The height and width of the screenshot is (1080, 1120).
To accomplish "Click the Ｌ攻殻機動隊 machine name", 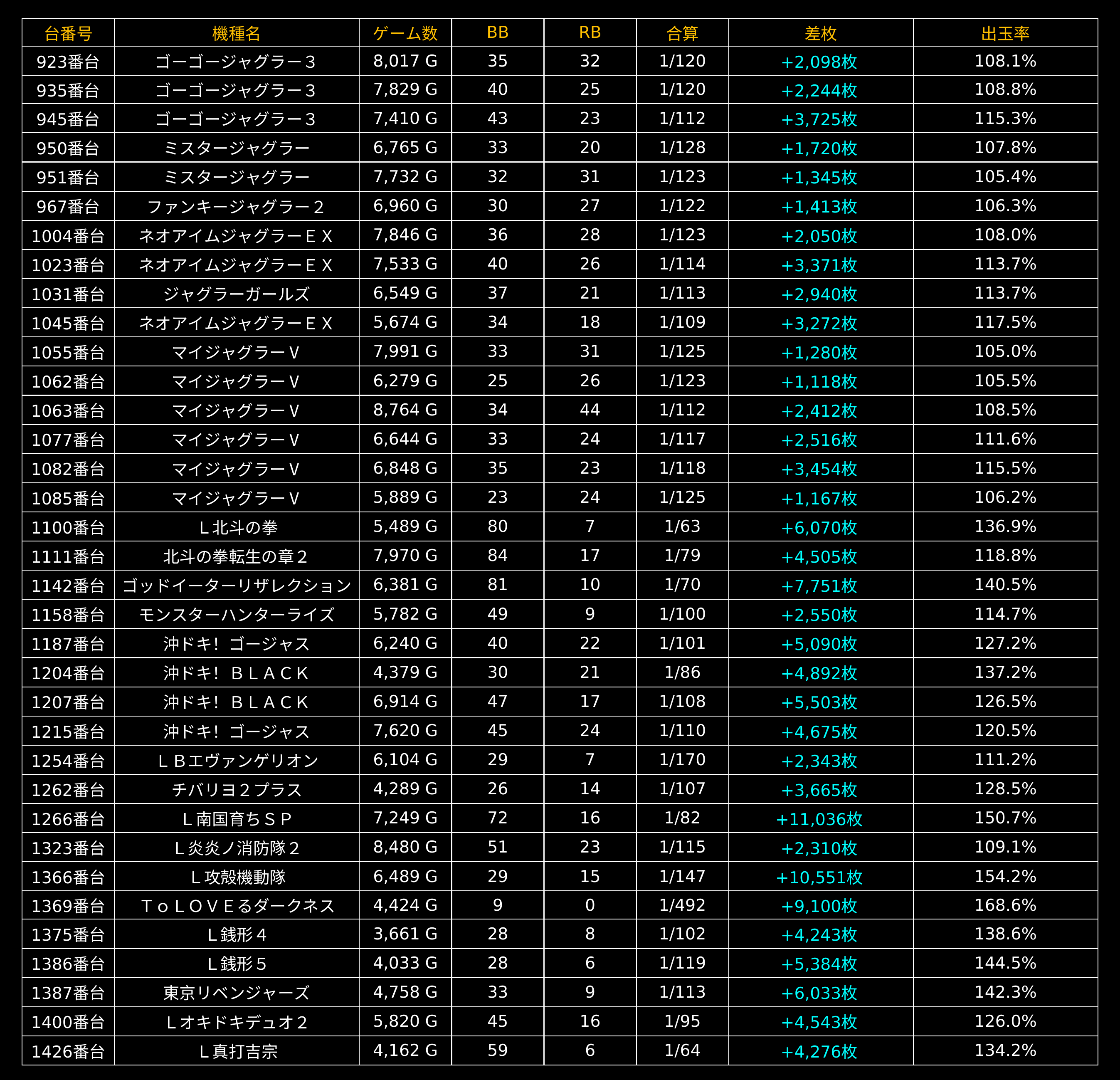I will tap(237, 877).
